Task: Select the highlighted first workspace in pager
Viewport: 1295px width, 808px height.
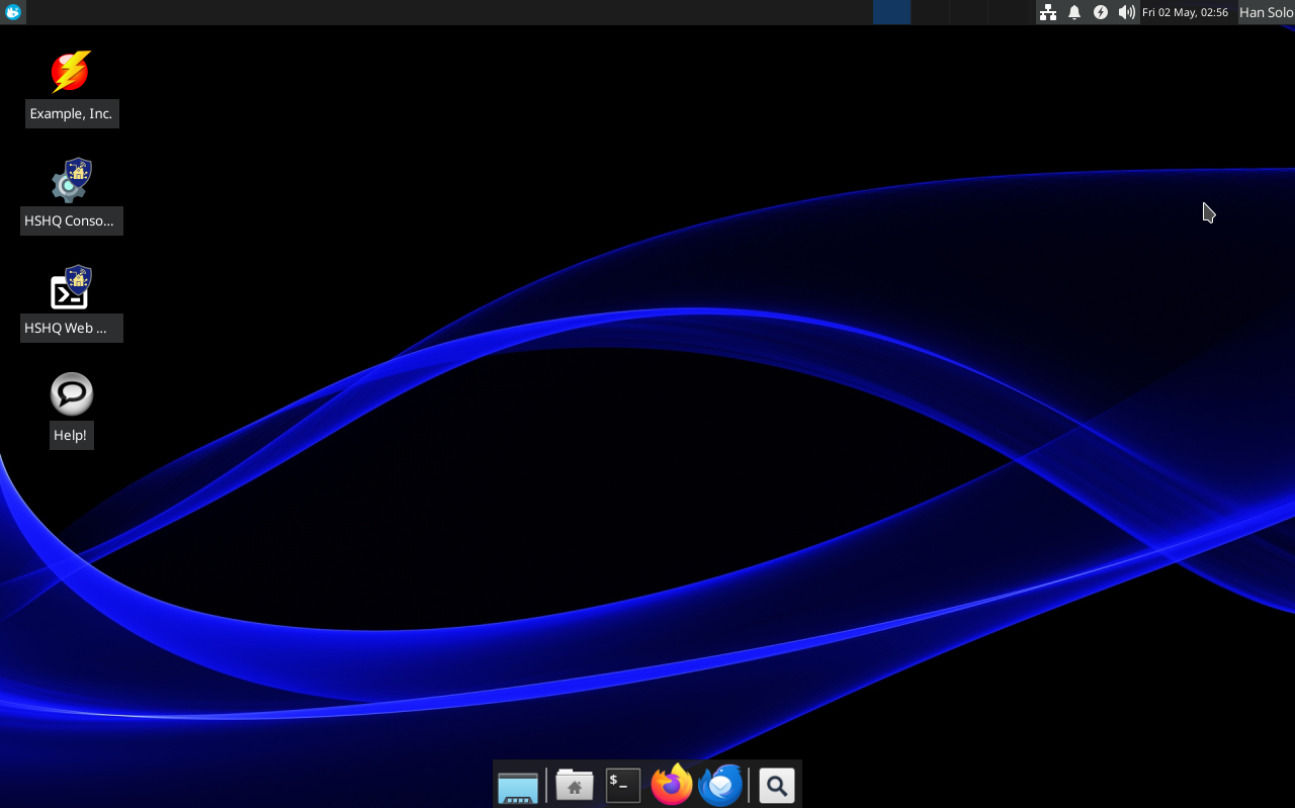Action: point(891,12)
